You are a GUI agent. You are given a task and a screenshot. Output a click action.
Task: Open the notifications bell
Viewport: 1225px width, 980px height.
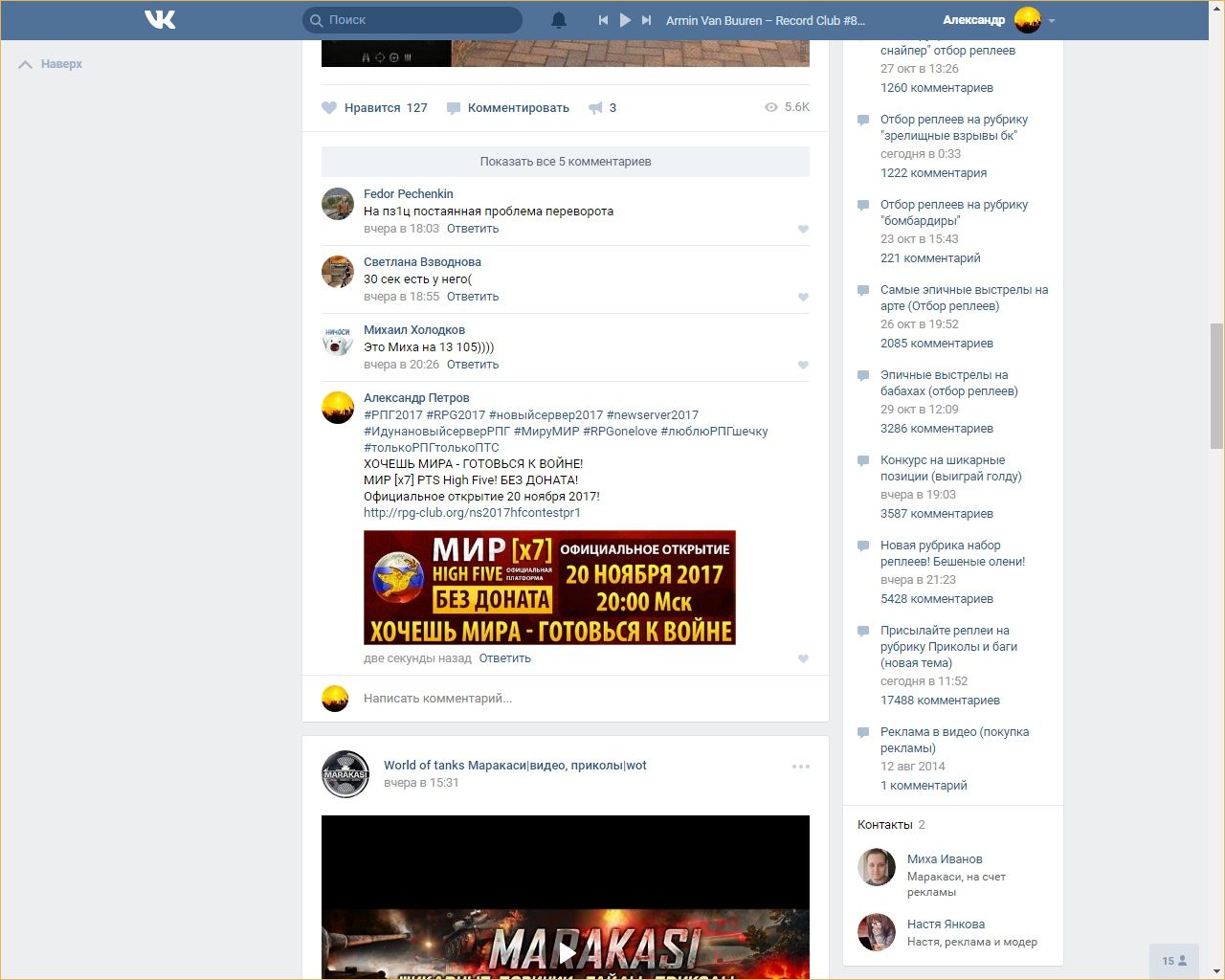pos(559,20)
